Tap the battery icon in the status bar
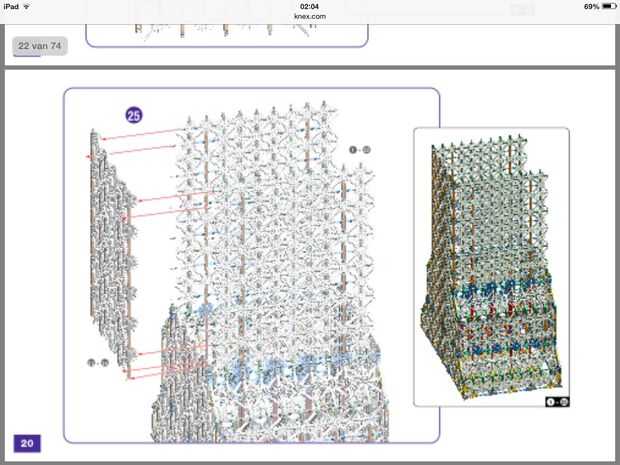The height and width of the screenshot is (465, 620). tap(609, 7)
